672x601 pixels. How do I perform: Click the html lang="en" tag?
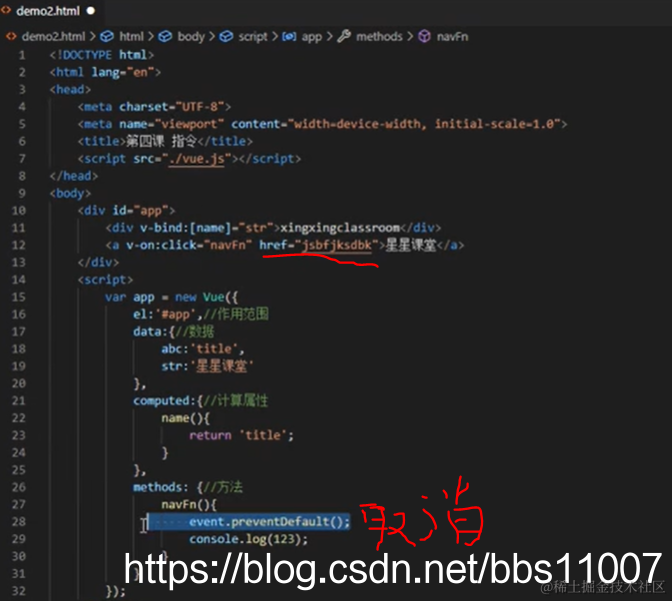(105, 72)
